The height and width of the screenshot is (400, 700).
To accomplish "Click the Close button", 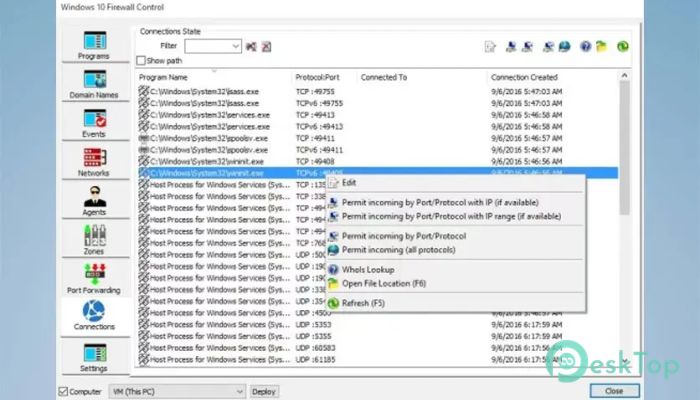I will [614, 391].
